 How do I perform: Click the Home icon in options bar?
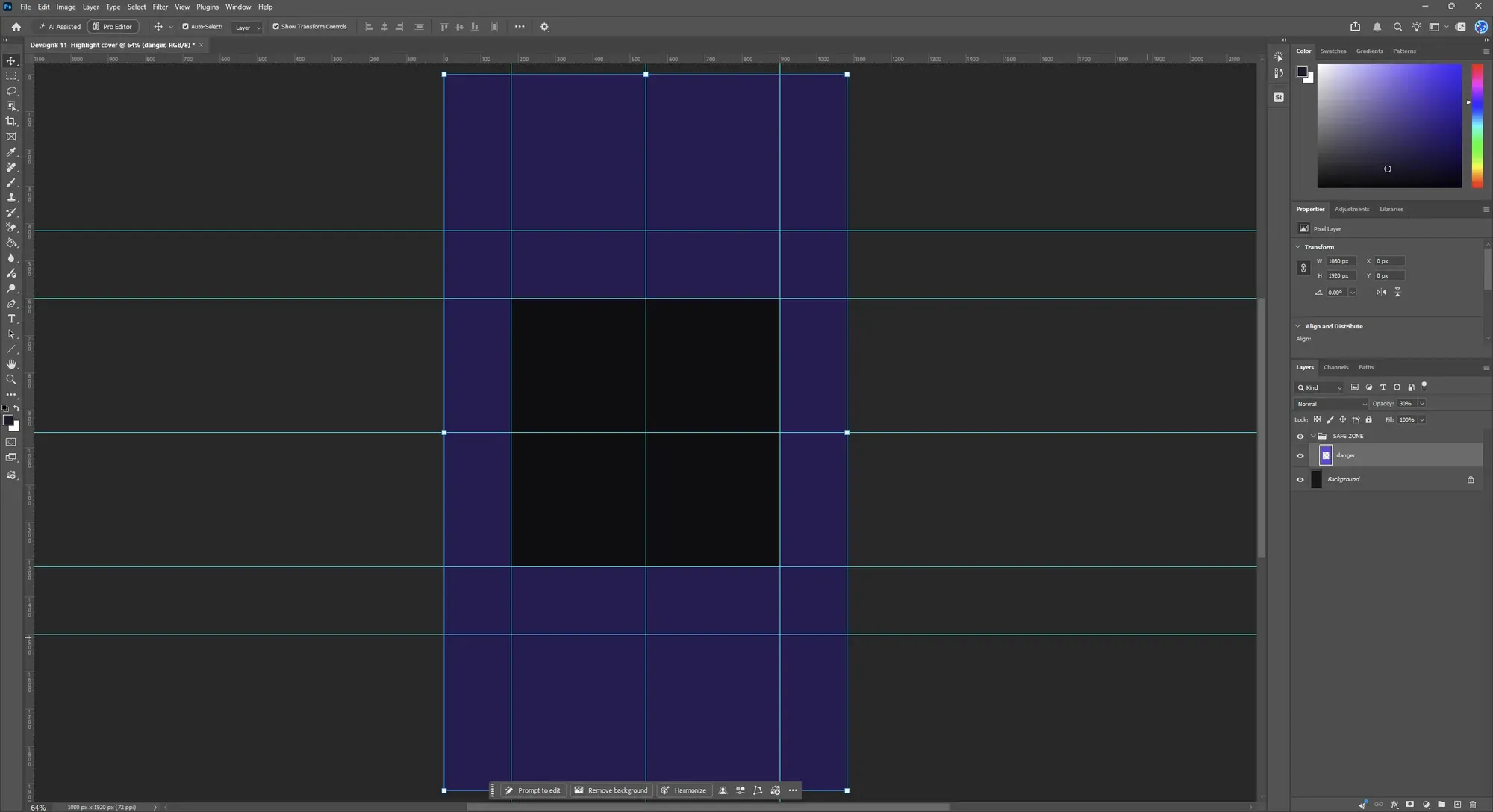click(x=16, y=27)
